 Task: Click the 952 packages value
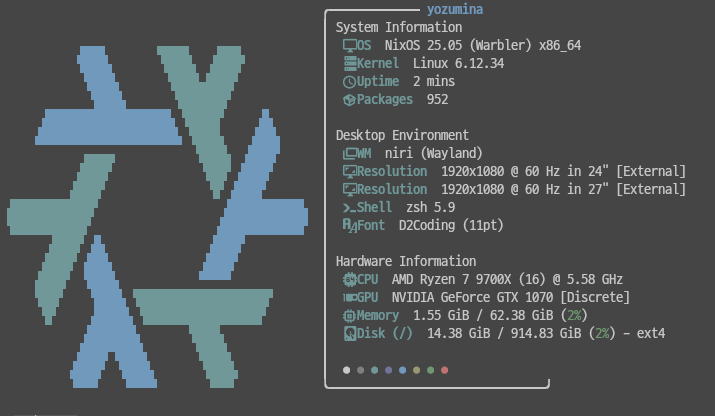437,99
